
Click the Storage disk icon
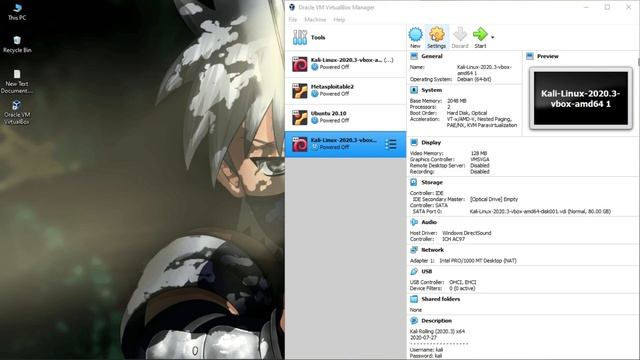[x=414, y=182]
